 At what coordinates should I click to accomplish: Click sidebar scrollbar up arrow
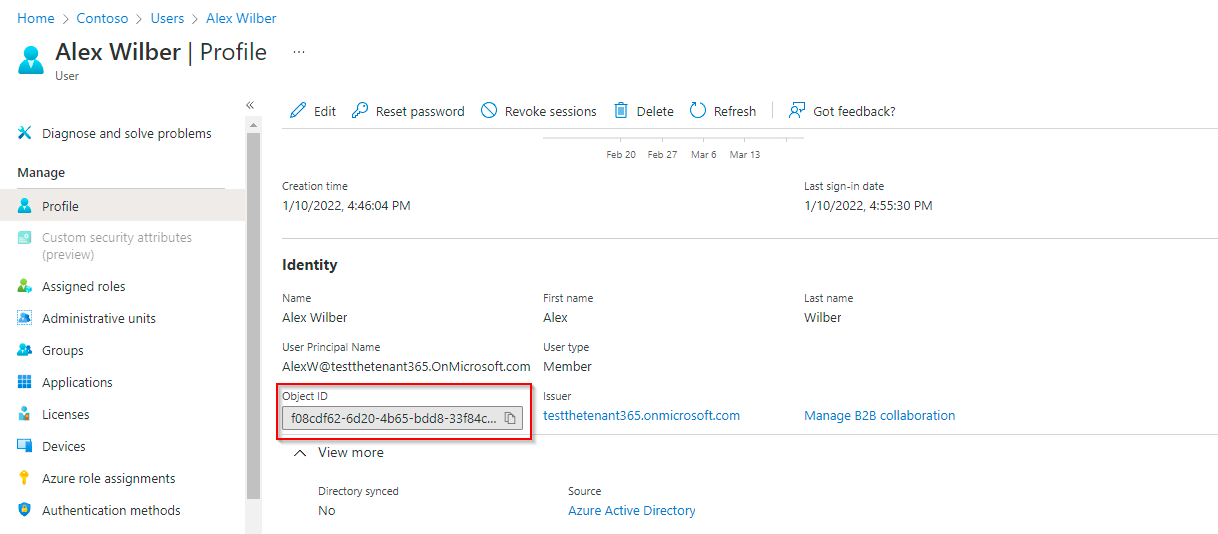point(253,124)
